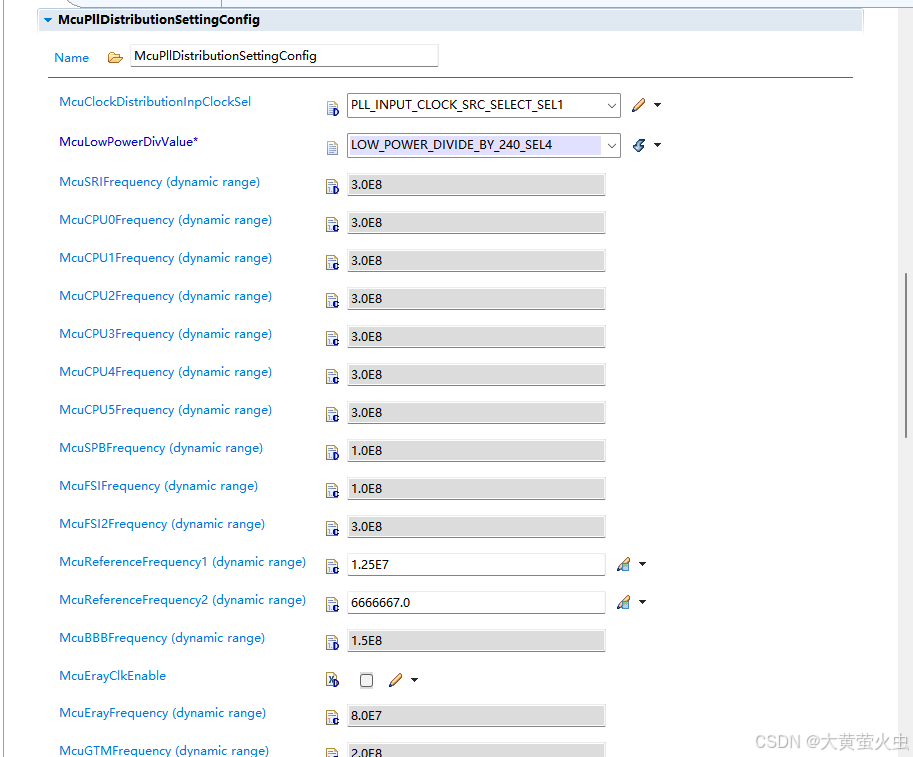913x757 pixels.
Task: Click the parameter icon for McuFSIFrequency
Action: [x=332, y=491]
